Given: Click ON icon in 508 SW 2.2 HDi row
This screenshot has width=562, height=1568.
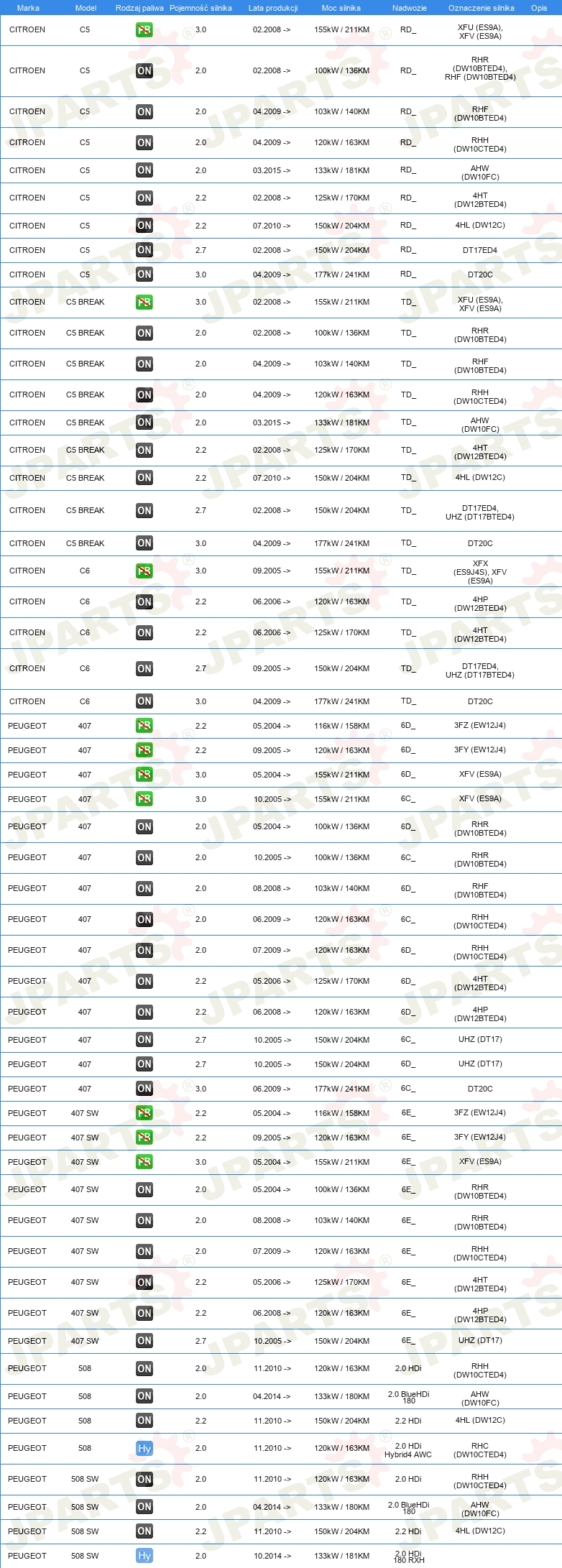Looking at the screenshot, I should click(144, 1531).
